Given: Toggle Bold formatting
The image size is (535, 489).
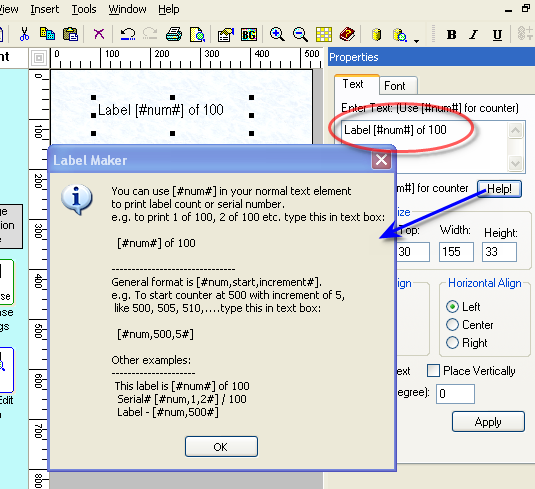Looking at the screenshot, I should [451, 34].
